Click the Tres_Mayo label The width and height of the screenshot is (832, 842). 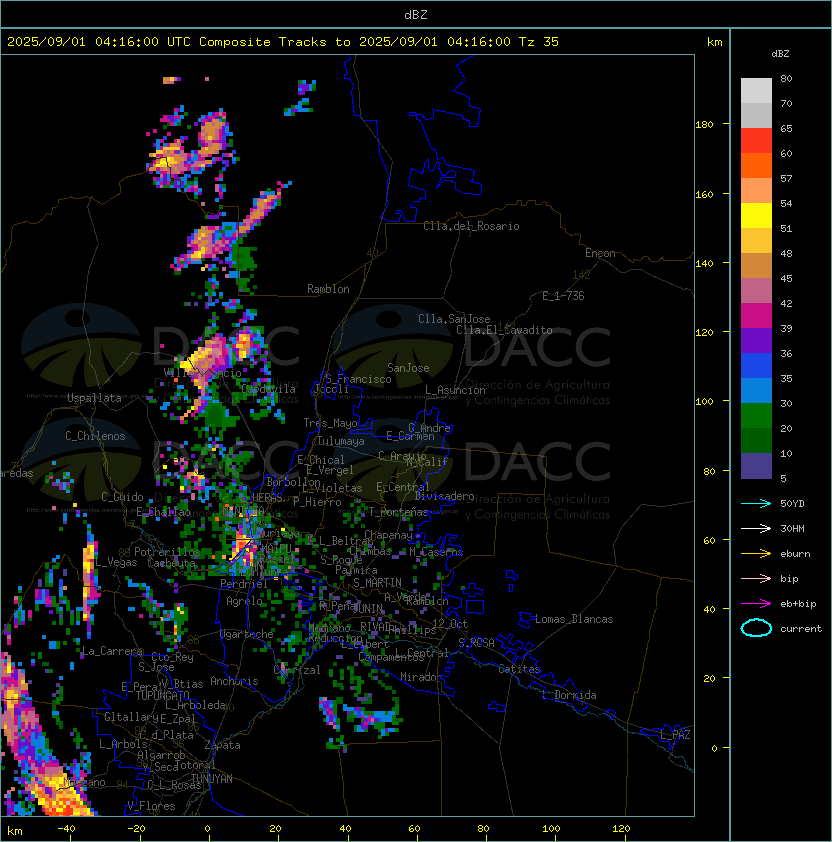(x=330, y=423)
